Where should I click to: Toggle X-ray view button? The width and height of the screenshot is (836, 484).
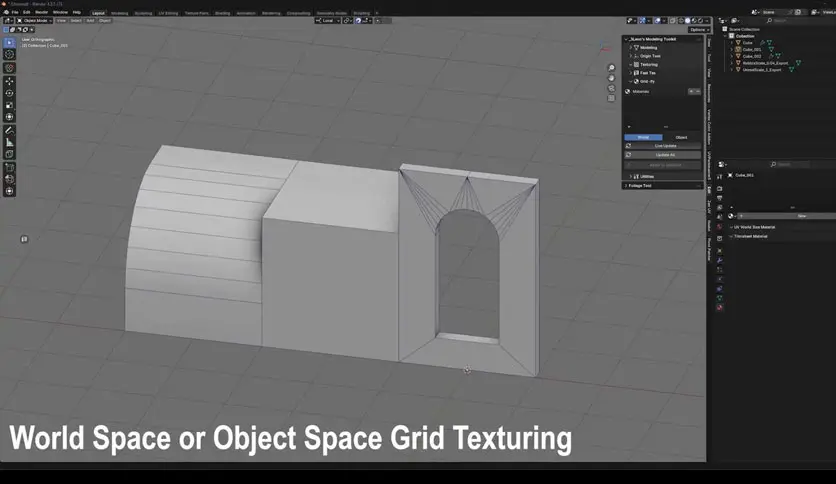pyautogui.click(x=673, y=21)
